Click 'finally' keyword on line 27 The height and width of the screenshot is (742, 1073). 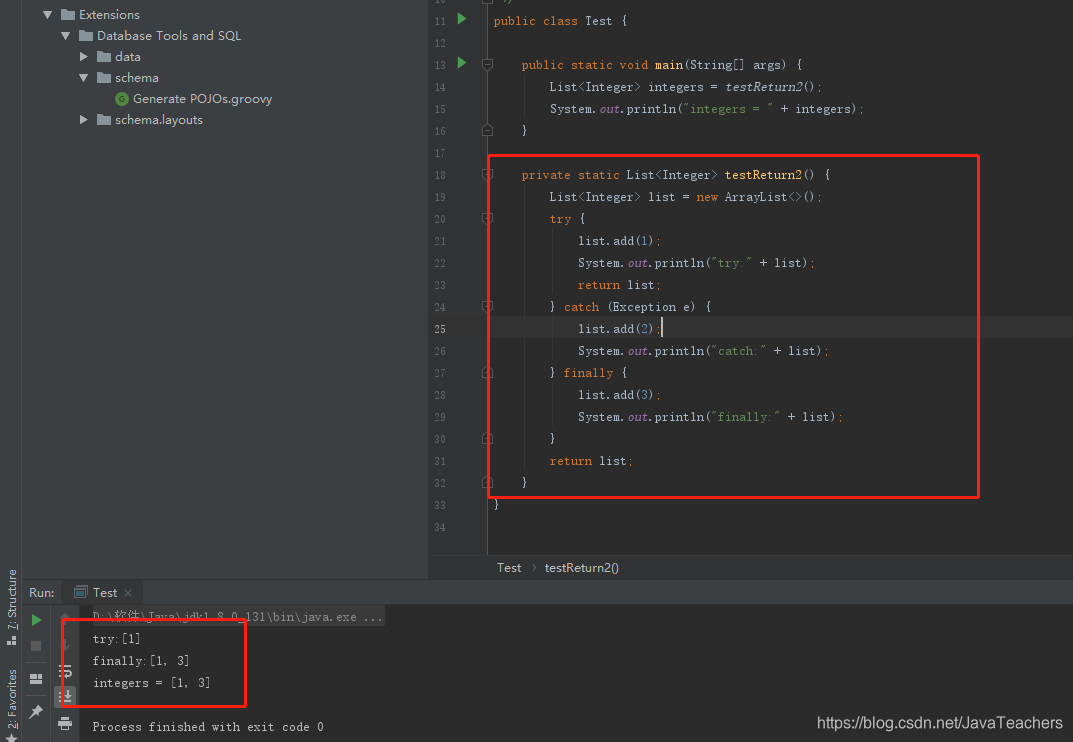tap(588, 373)
